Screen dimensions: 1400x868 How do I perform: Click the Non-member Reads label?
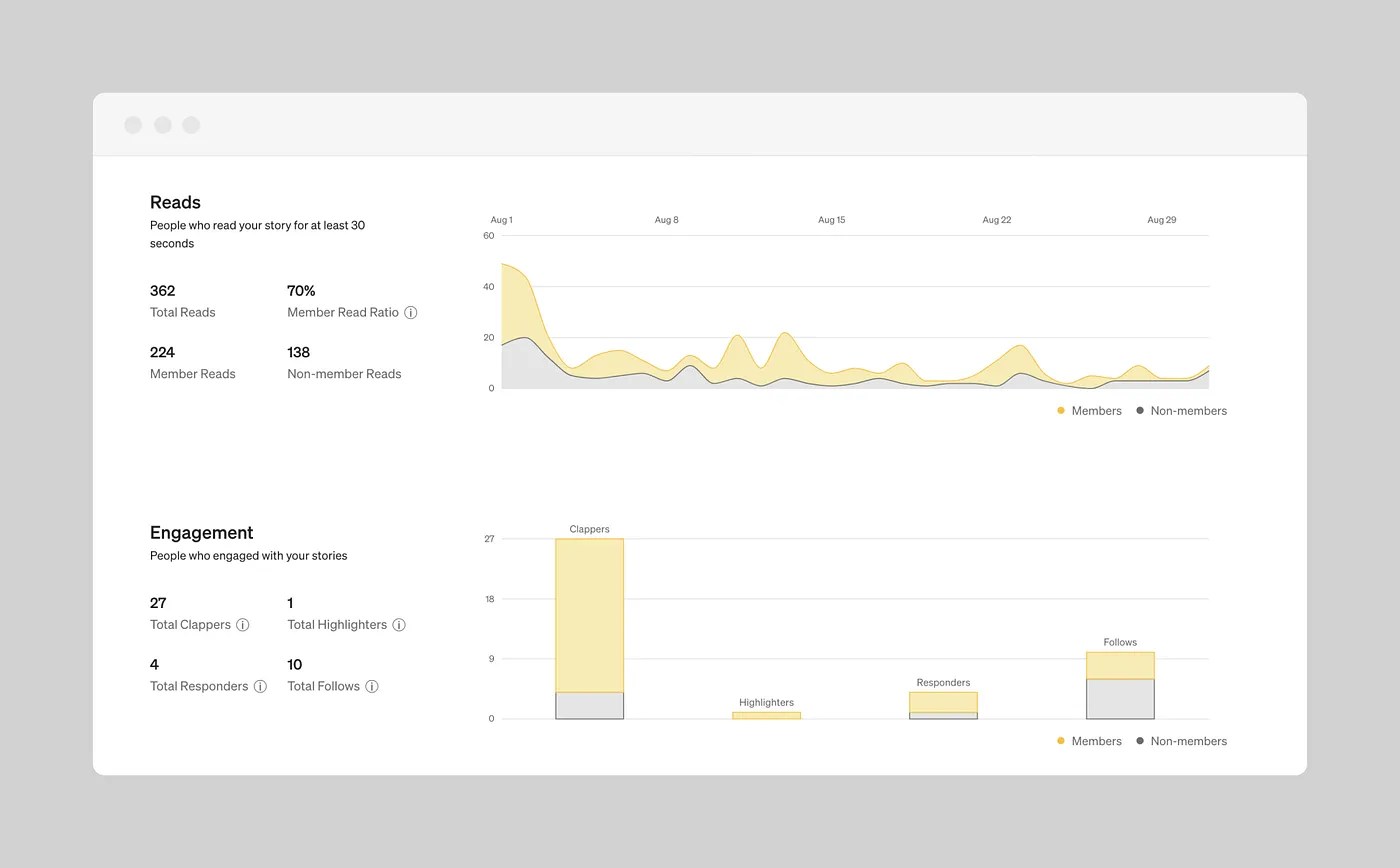pos(344,374)
